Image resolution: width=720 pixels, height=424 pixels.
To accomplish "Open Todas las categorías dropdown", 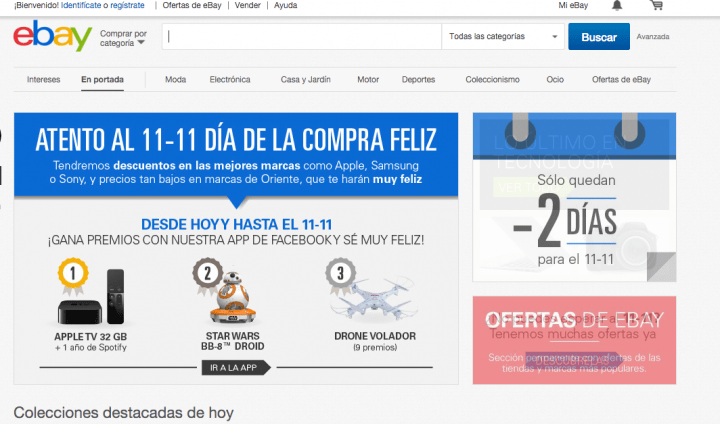I will coord(503,36).
